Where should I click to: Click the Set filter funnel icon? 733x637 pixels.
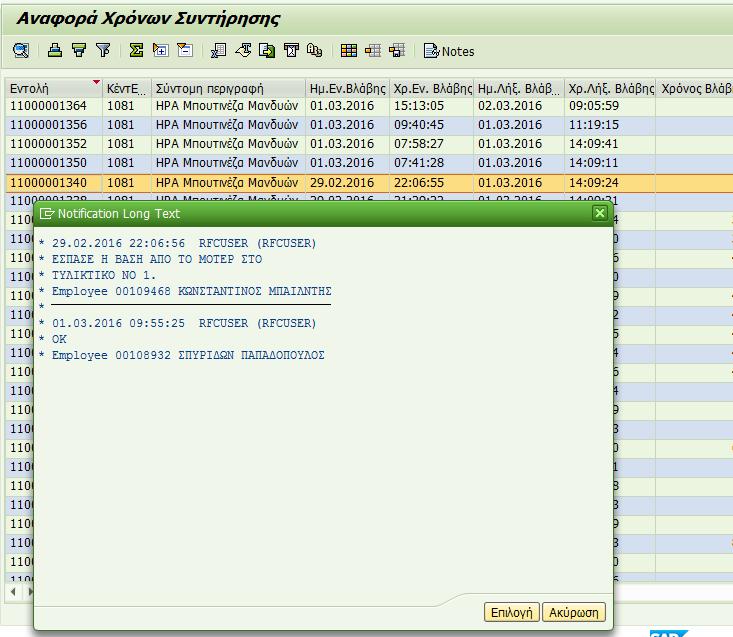pos(103,50)
